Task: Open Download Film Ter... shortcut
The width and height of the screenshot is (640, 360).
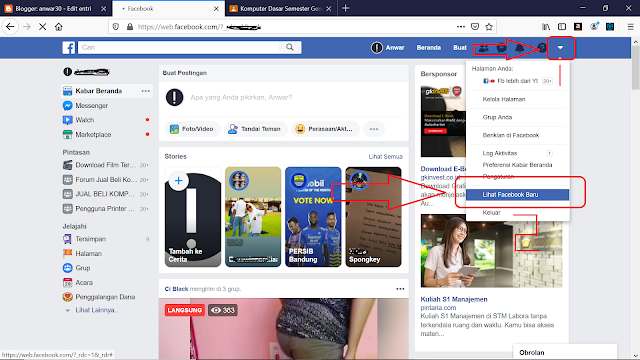Action: coord(105,165)
